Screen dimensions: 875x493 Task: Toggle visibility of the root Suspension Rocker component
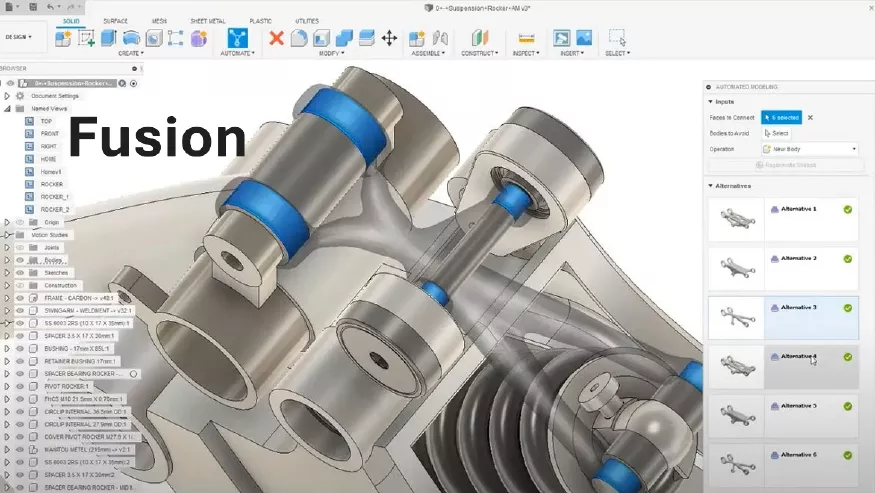coord(10,83)
